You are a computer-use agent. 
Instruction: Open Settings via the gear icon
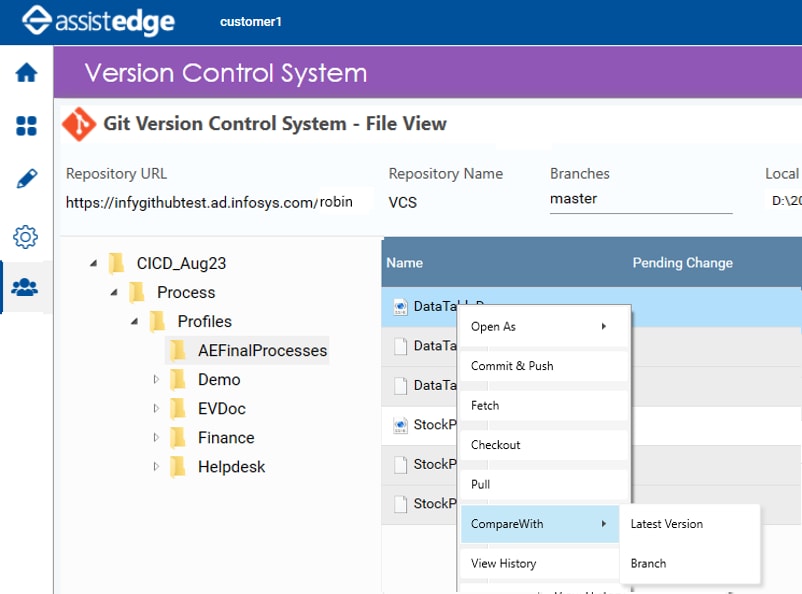pyautogui.click(x=27, y=237)
